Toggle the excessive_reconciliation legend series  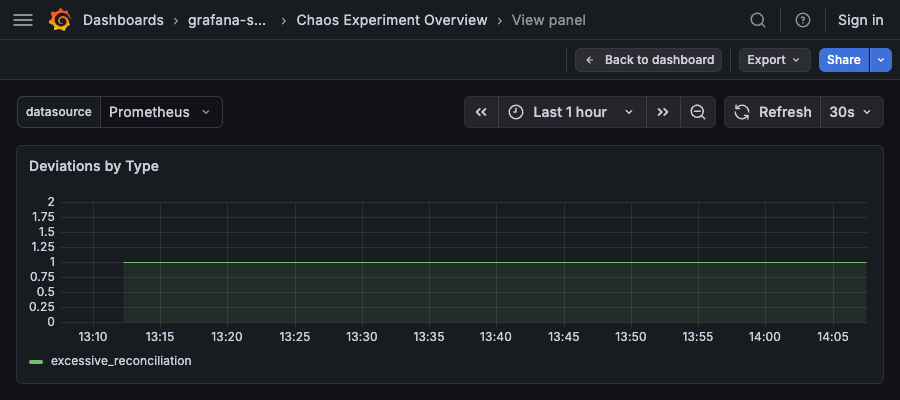[x=121, y=360]
